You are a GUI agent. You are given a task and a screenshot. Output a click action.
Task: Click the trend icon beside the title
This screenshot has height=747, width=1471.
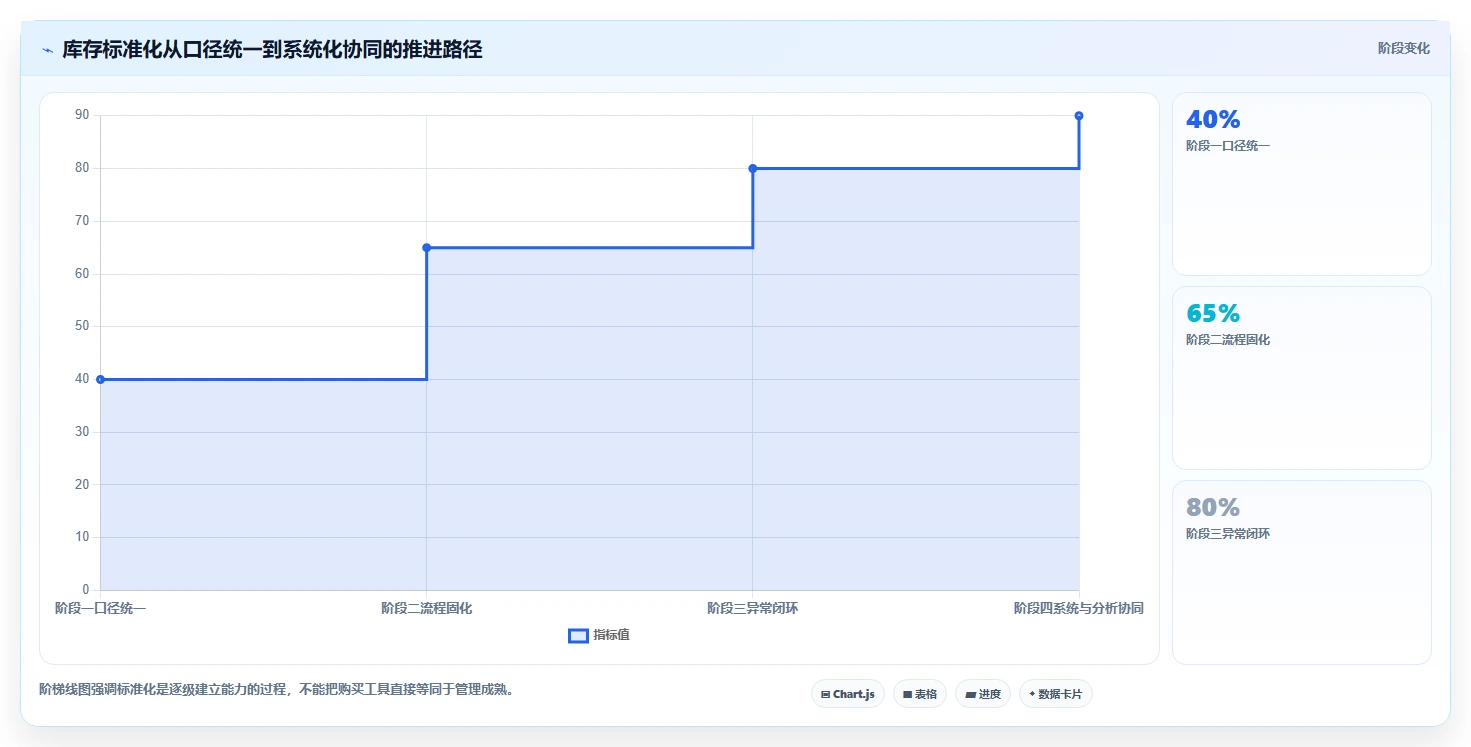pos(47,49)
